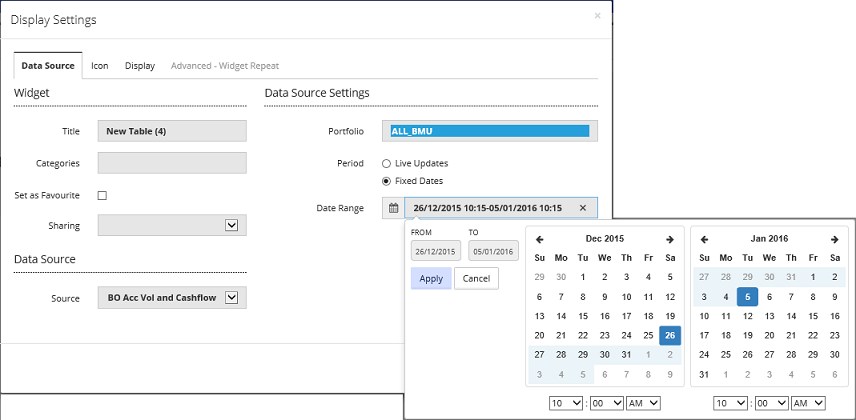
Task: Open the AM/PM dropdown under Jan 2016 calendar
Action: [808, 403]
